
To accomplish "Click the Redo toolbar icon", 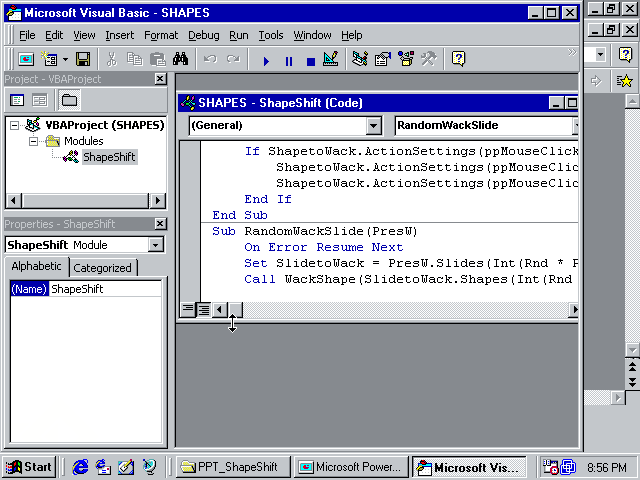I will [233, 59].
